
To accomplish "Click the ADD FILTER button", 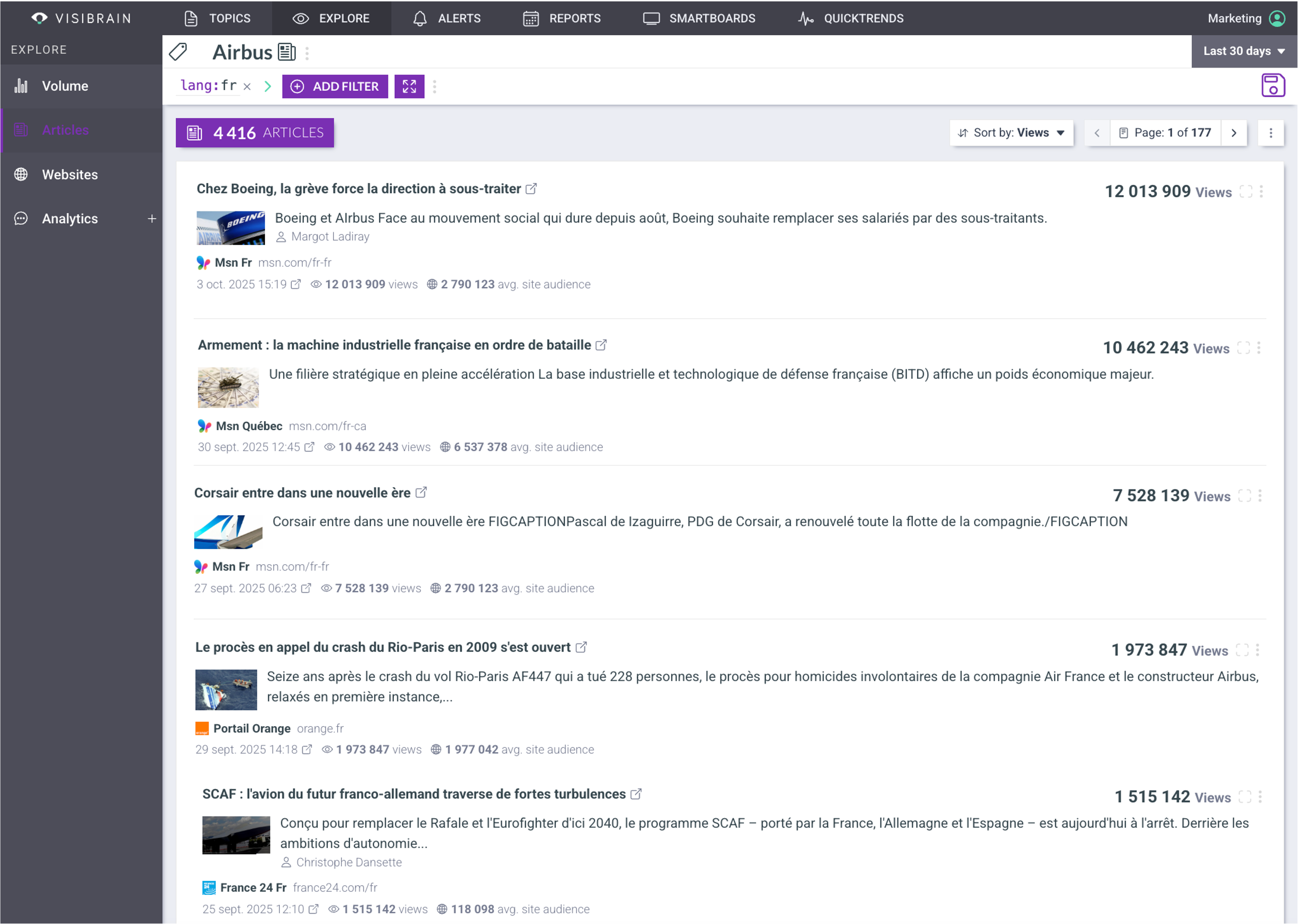I will (335, 86).
